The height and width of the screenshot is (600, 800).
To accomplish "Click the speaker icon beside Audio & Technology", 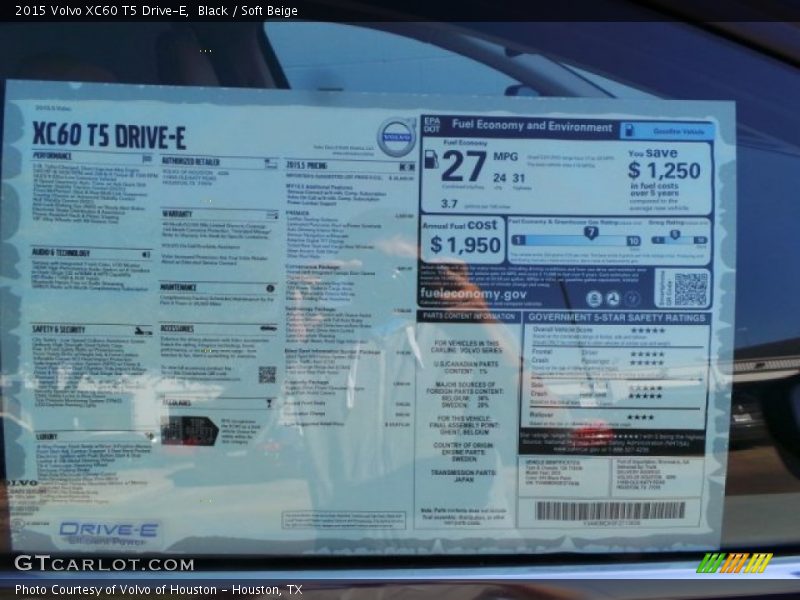I will tap(146, 254).
